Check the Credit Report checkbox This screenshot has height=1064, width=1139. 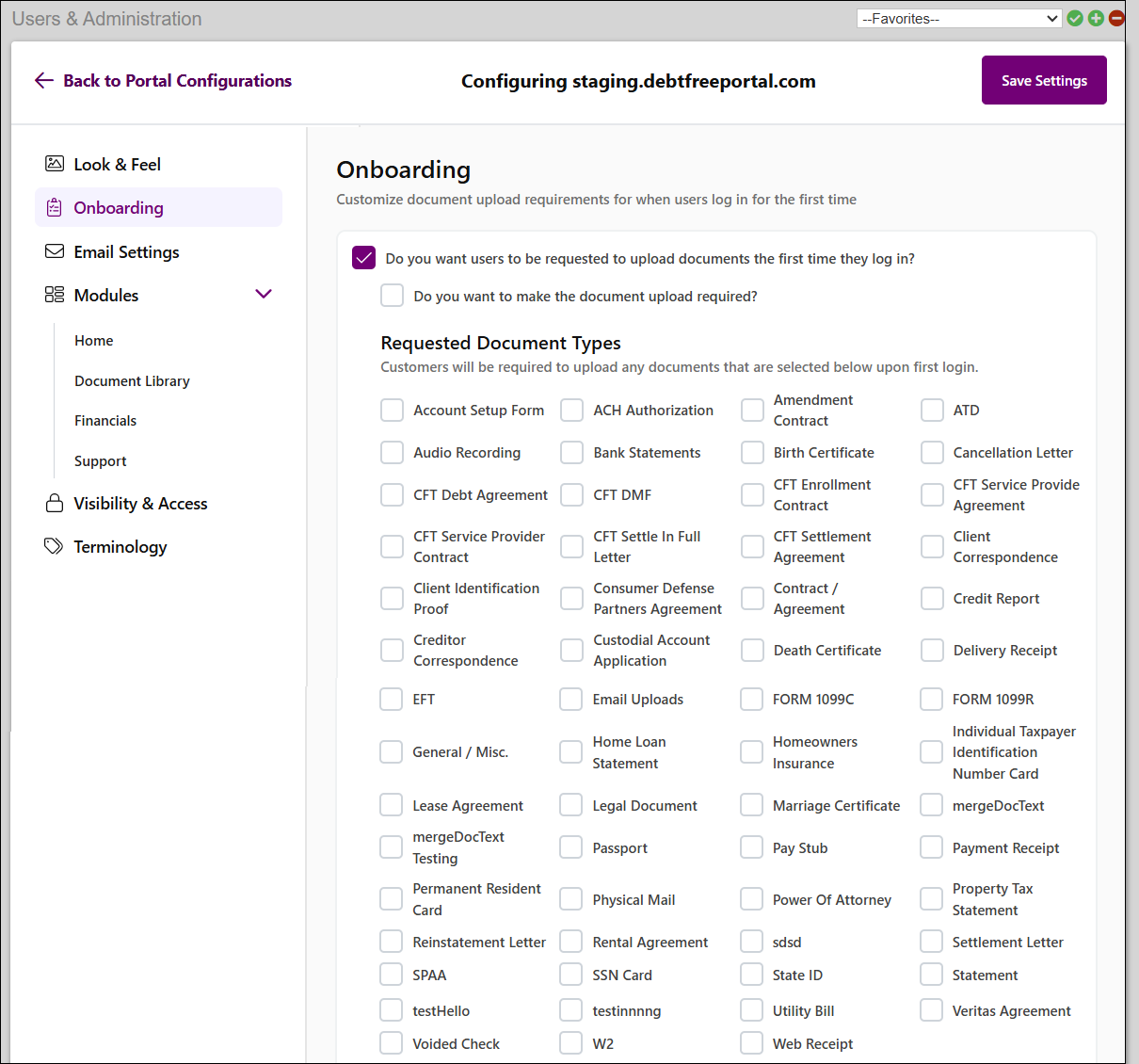tap(932, 599)
